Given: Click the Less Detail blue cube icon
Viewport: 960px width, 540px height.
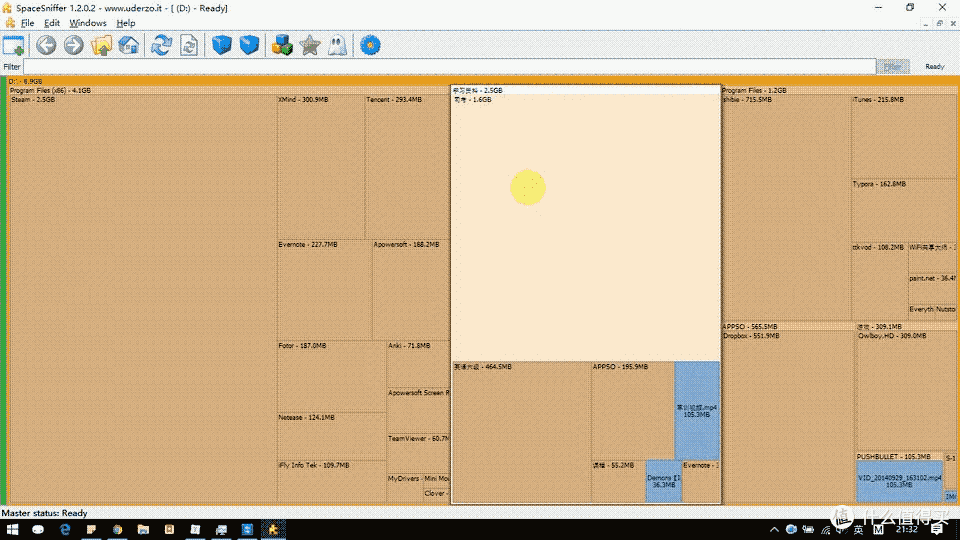Looking at the screenshot, I should [x=221, y=45].
